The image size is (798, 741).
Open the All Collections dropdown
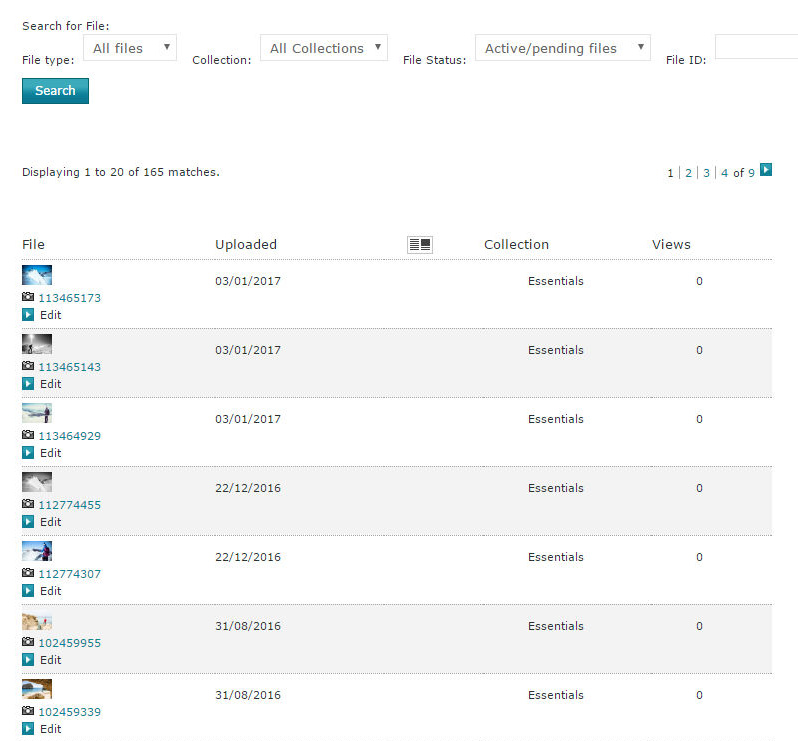tap(324, 48)
